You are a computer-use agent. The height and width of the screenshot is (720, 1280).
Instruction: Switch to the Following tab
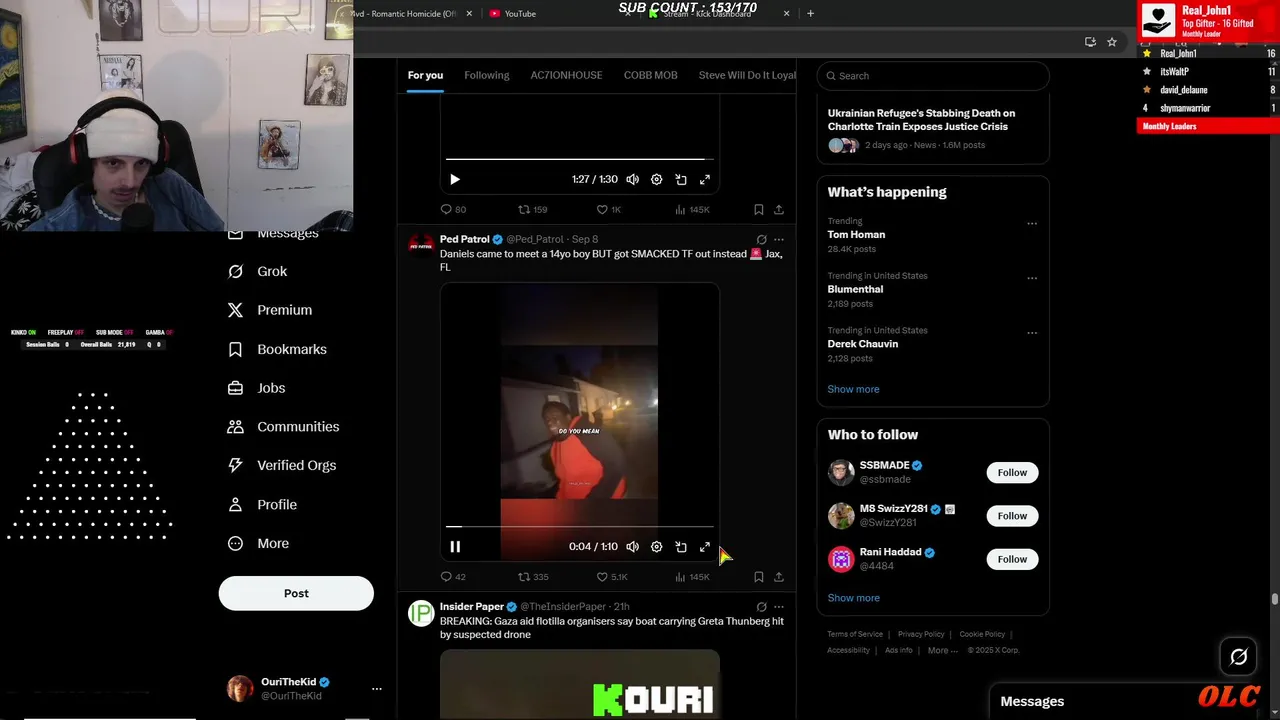(487, 75)
